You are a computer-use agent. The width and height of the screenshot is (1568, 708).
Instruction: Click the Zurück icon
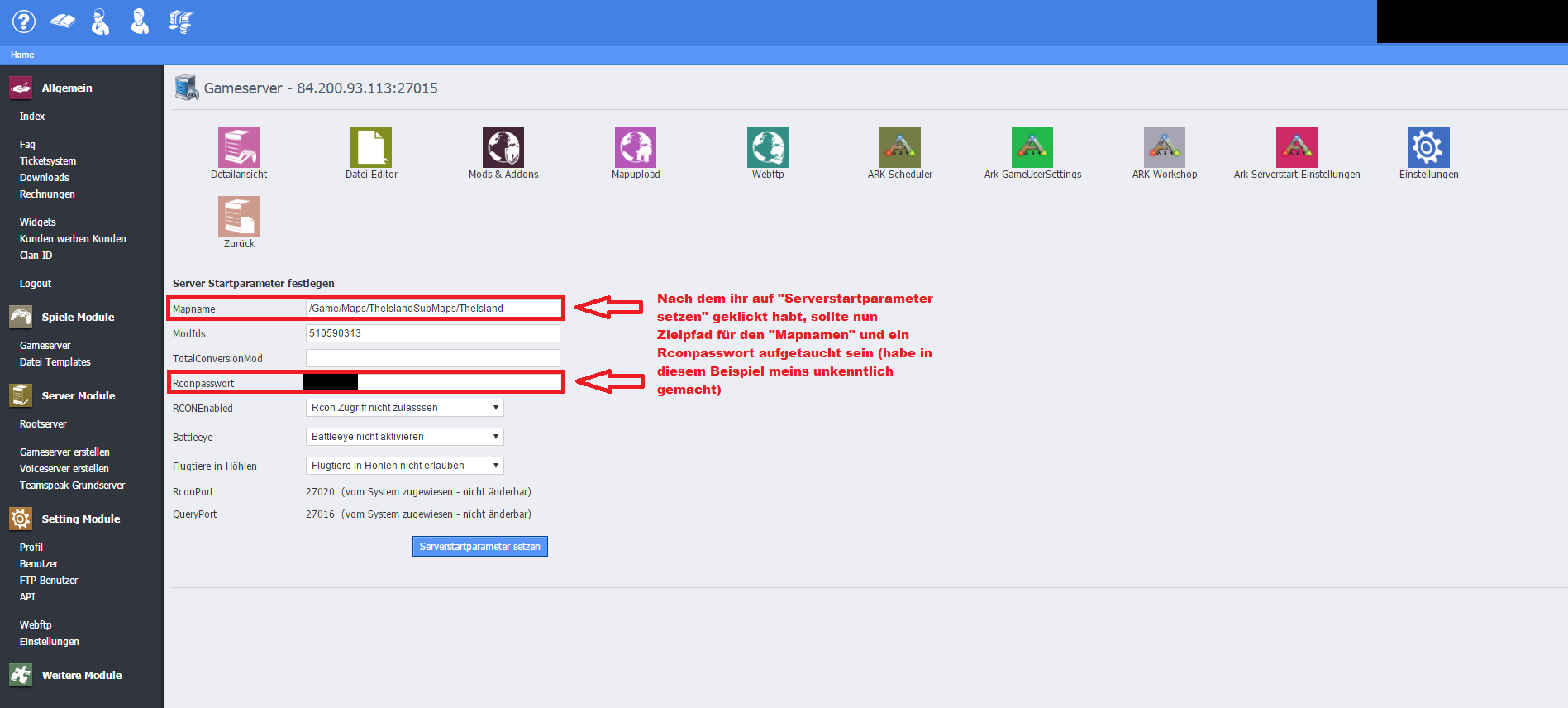pyautogui.click(x=239, y=218)
